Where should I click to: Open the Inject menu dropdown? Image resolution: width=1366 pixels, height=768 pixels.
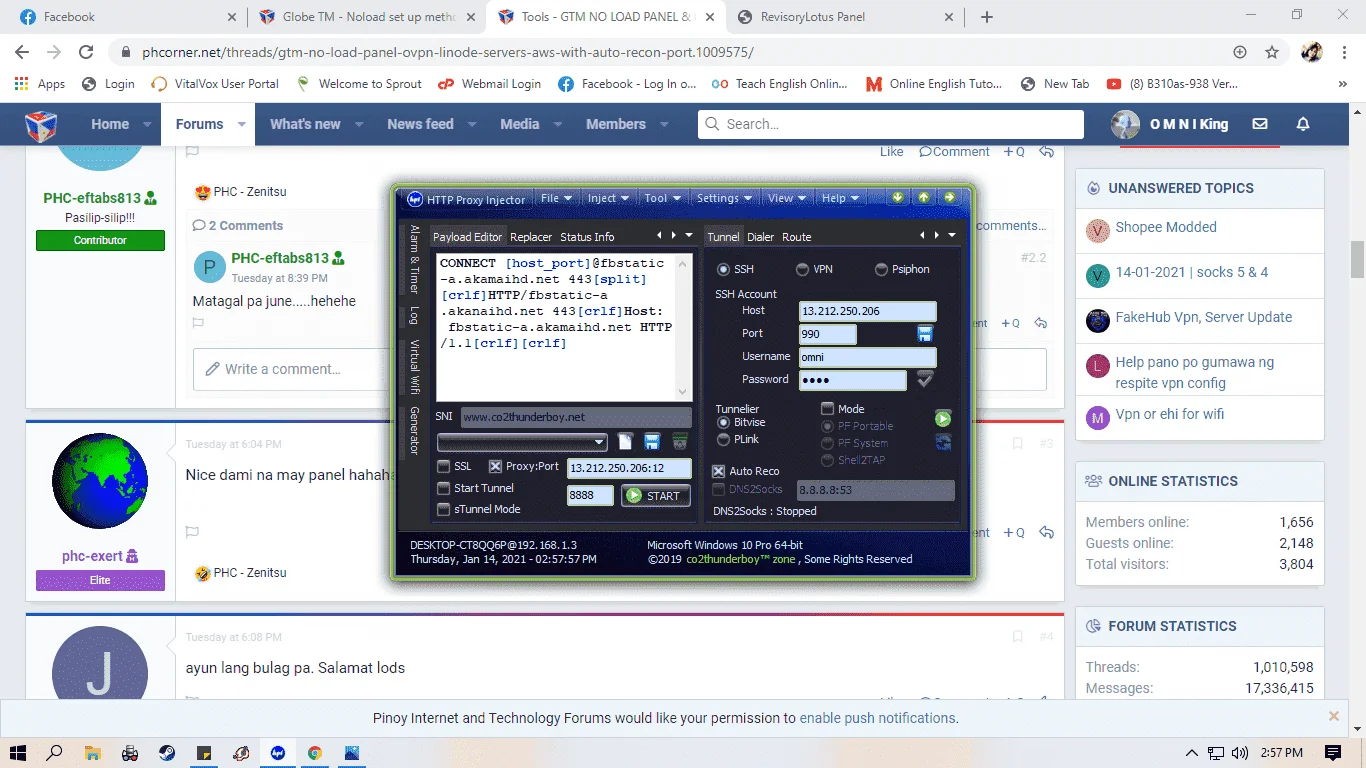click(608, 198)
